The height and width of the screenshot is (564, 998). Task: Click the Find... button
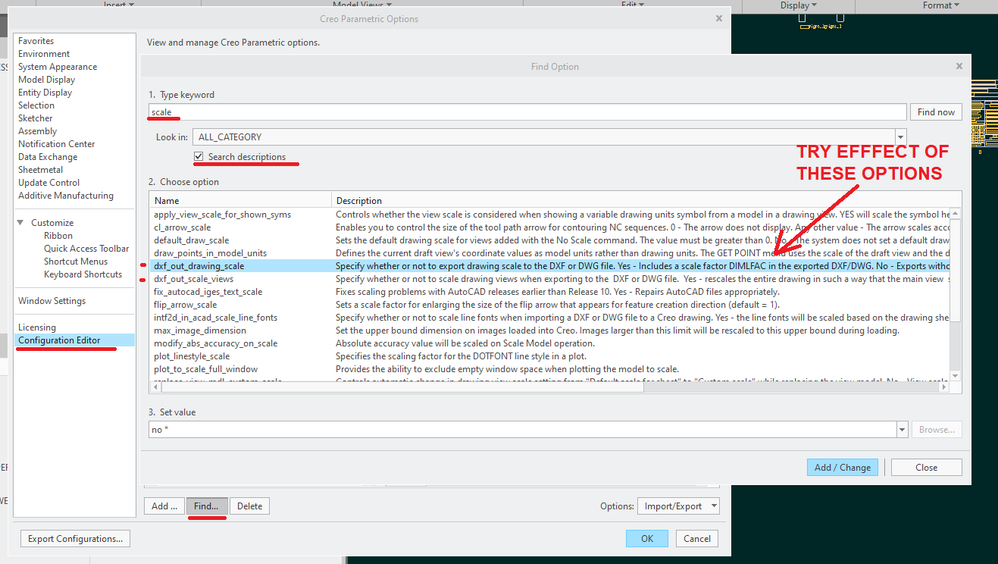(x=206, y=506)
